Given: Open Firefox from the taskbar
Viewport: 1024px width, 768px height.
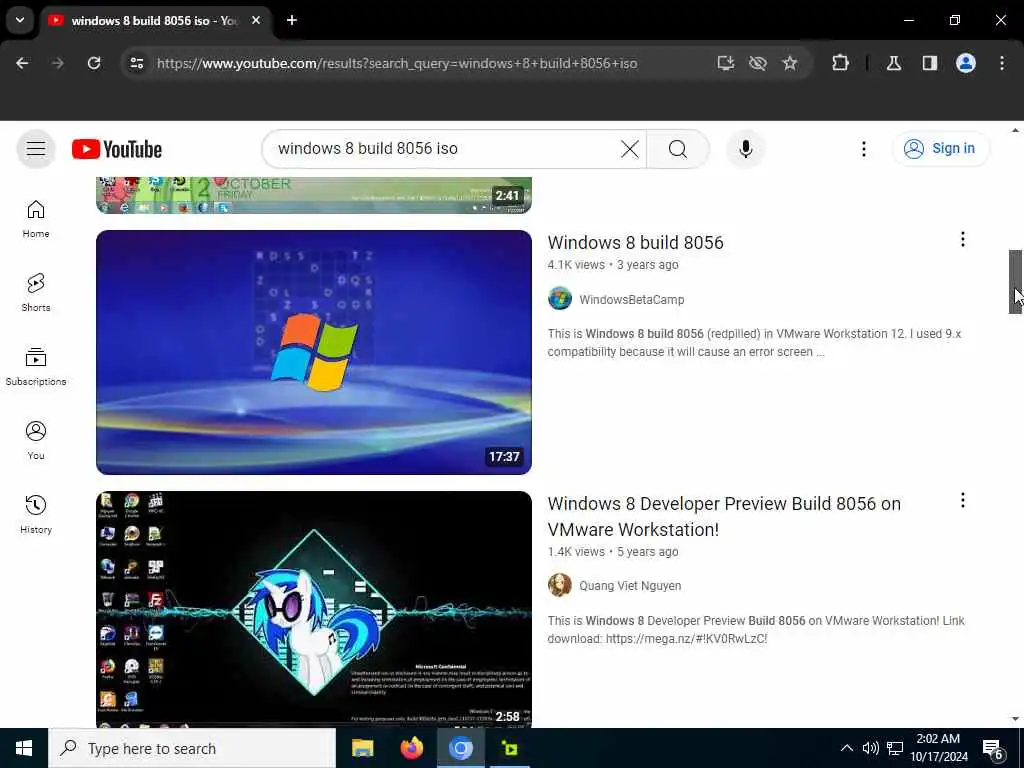Looking at the screenshot, I should click(x=411, y=748).
